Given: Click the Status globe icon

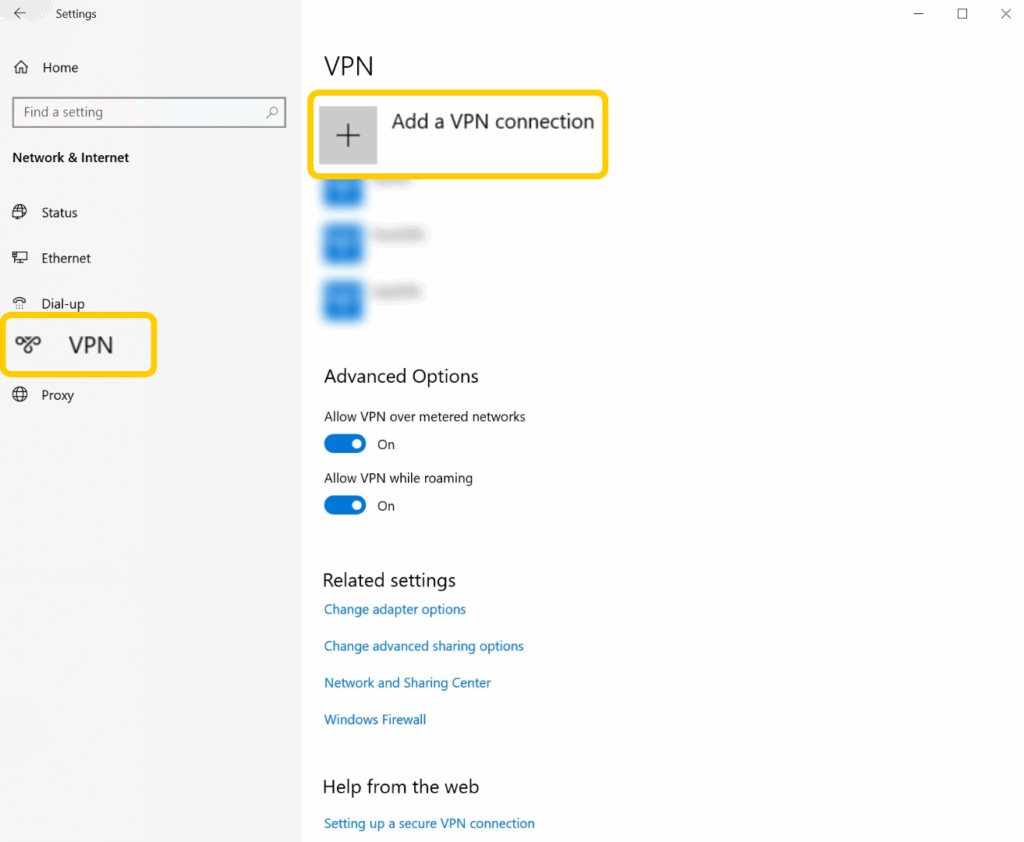Looking at the screenshot, I should (x=20, y=212).
